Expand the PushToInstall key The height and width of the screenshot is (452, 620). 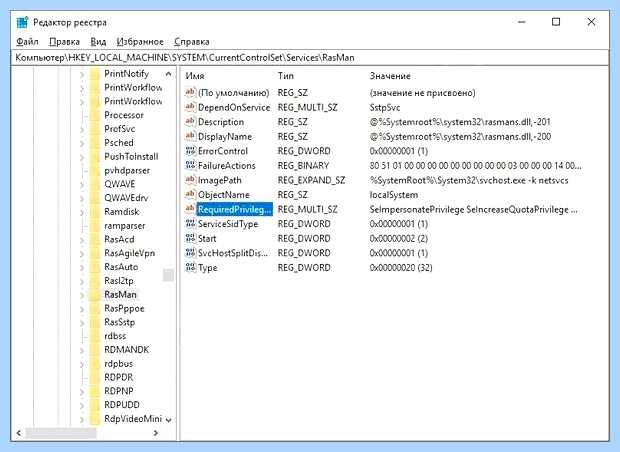point(81,157)
